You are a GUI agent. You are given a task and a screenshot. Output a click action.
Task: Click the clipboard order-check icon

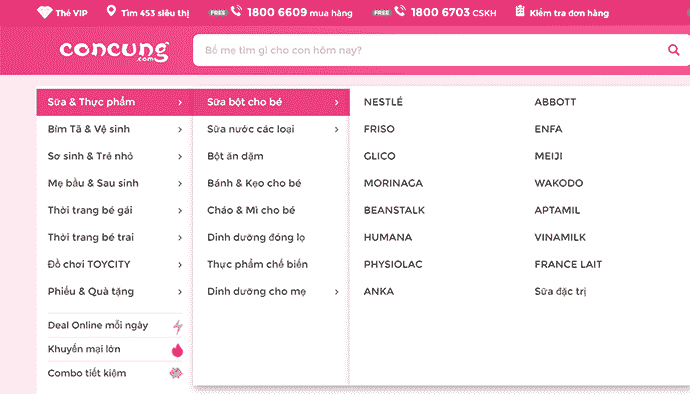(x=520, y=11)
